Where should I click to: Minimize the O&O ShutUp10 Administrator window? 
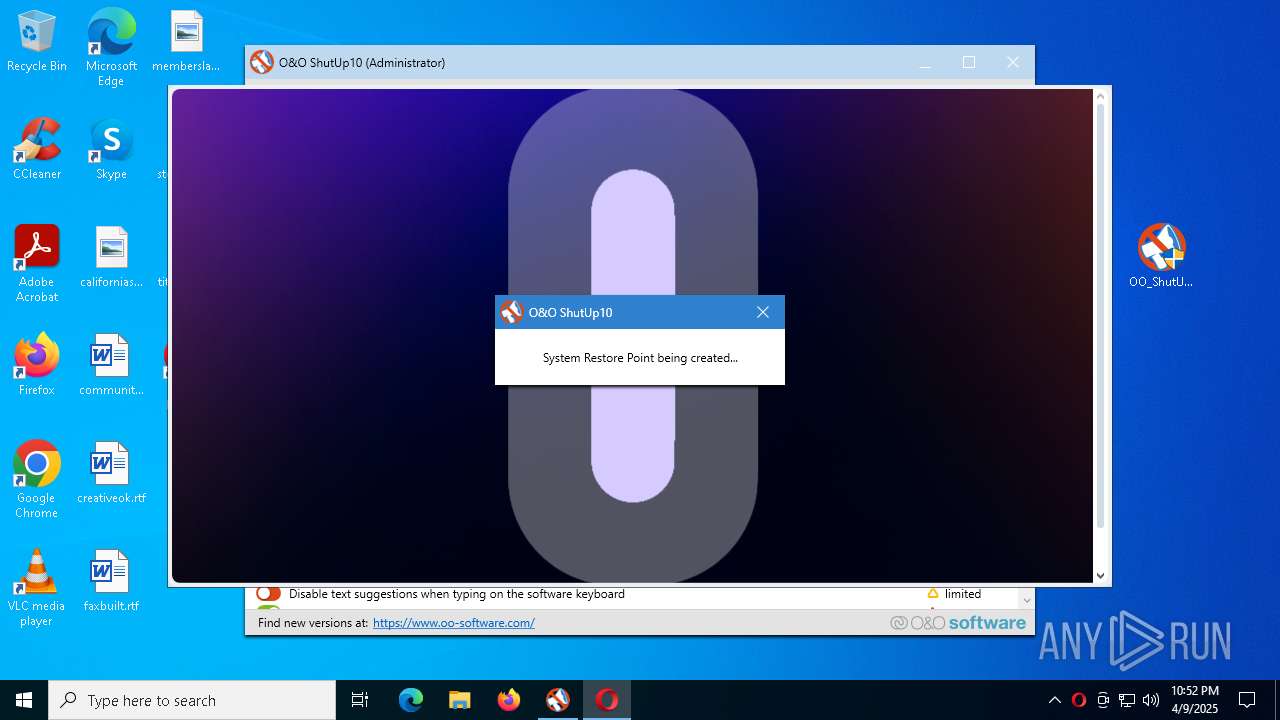925,62
